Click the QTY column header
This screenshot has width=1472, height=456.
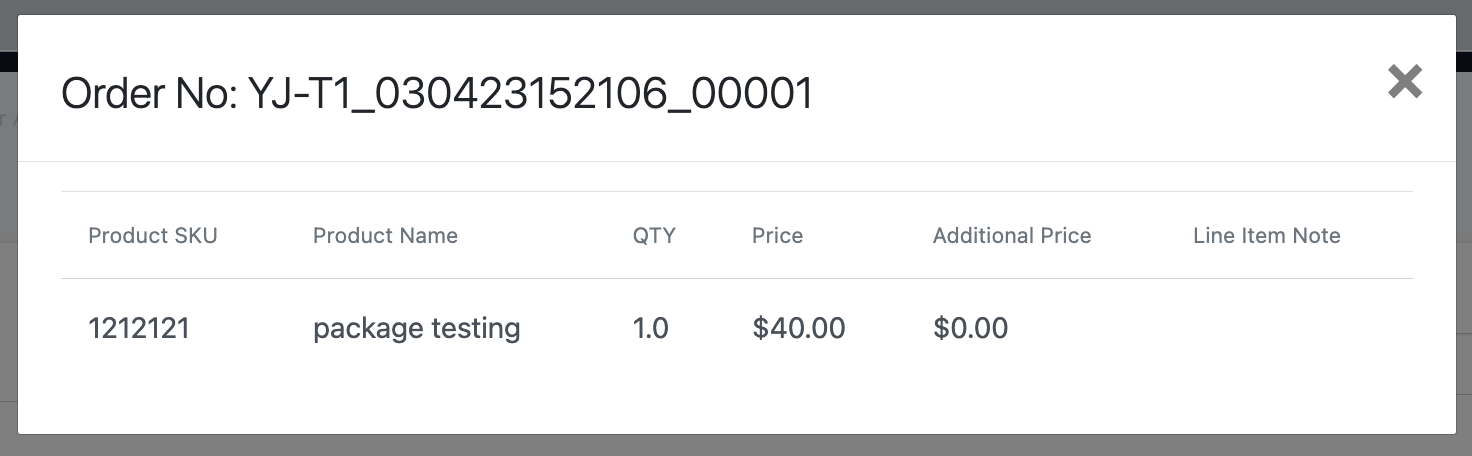(654, 236)
